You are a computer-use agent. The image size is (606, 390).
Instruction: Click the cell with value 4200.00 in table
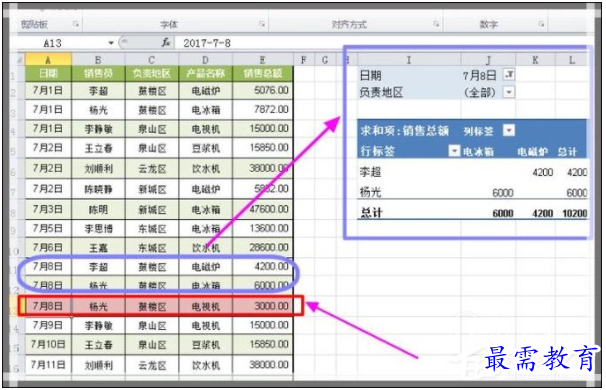(x=263, y=267)
